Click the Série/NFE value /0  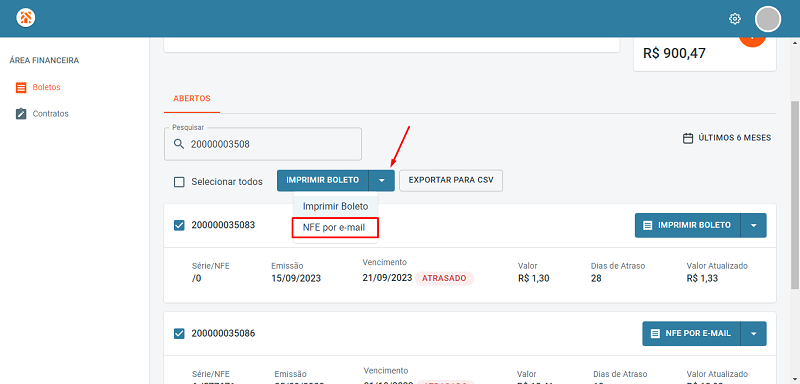click(x=197, y=279)
